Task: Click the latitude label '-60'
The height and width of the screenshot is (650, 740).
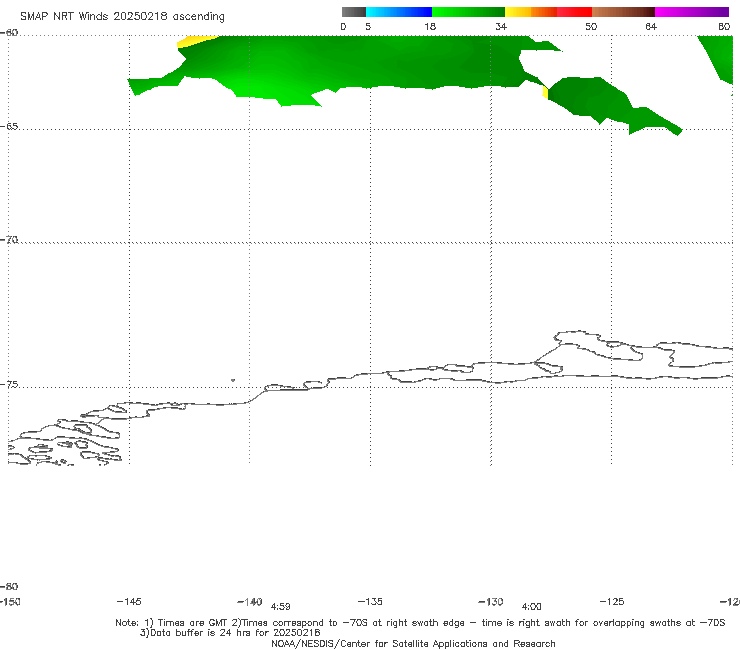Action: point(9,33)
